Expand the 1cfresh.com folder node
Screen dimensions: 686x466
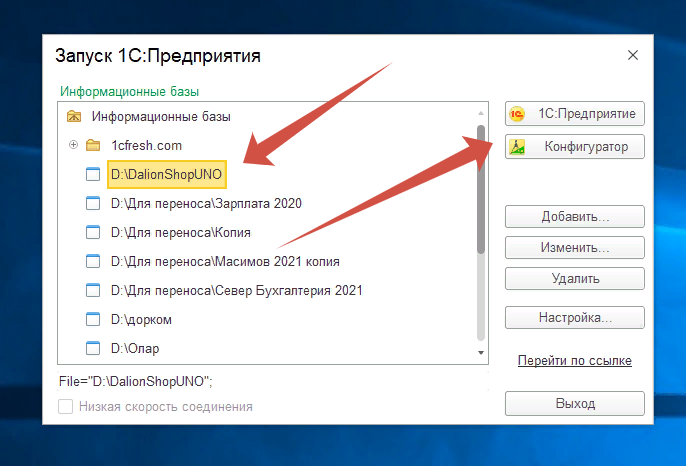pyautogui.click(x=74, y=144)
